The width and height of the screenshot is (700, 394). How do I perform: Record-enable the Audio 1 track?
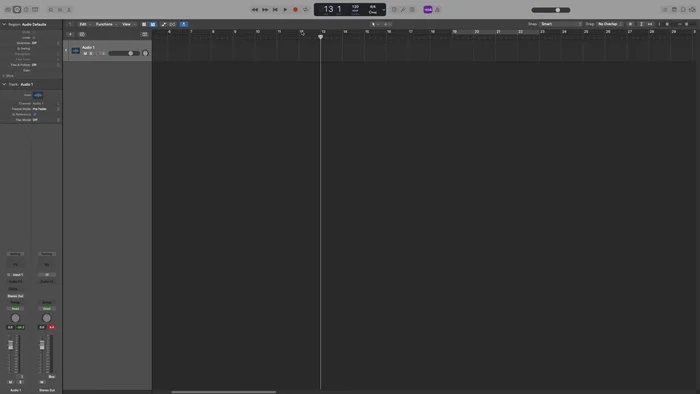pos(98,54)
